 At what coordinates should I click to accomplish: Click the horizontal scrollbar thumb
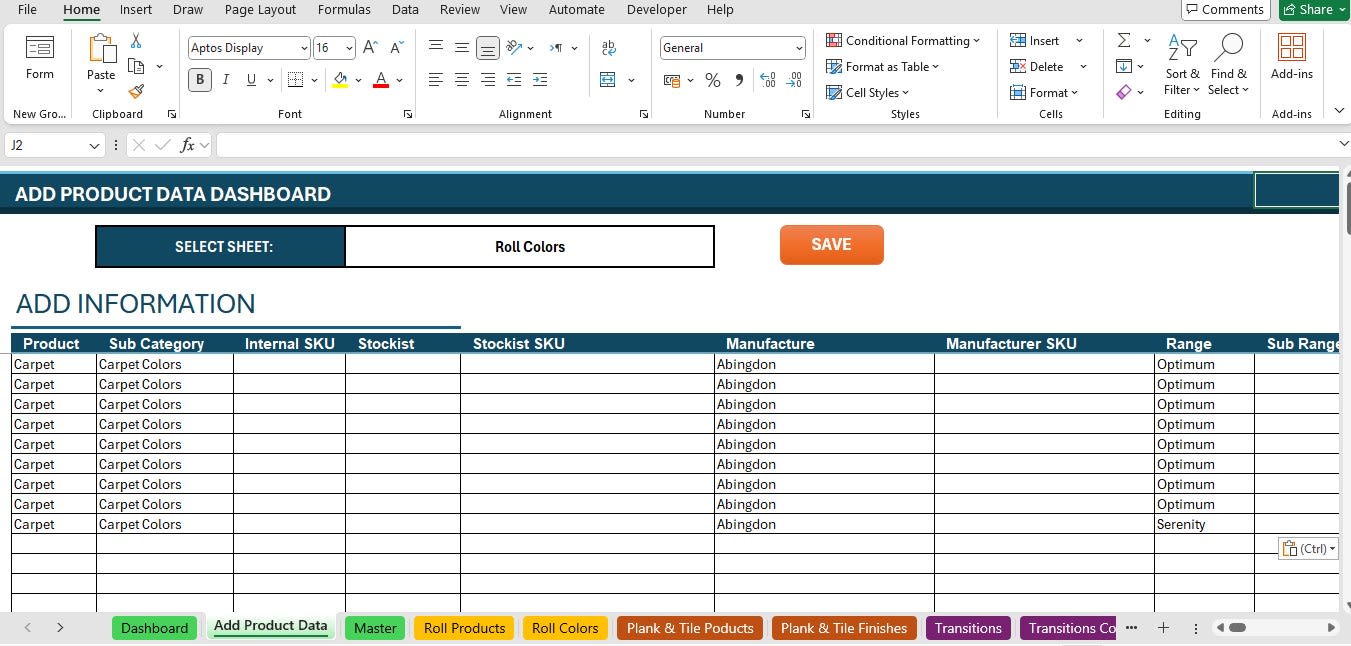click(1237, 628)
